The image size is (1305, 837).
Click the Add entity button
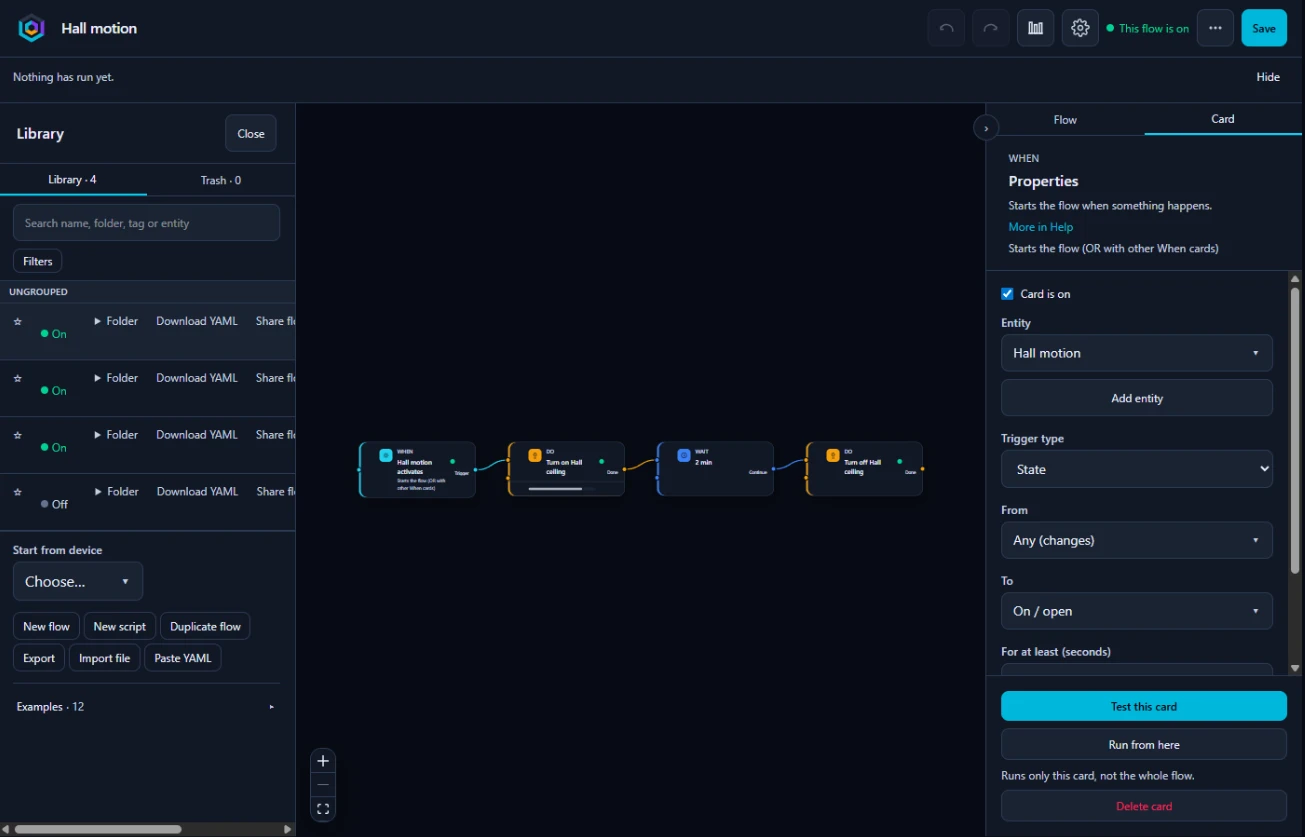click(x=1137, y=398)
